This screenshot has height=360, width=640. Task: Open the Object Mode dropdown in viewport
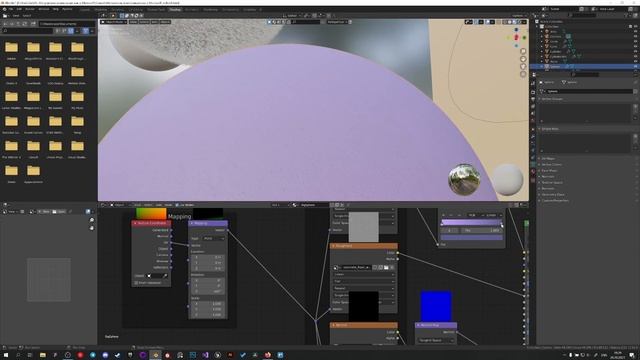[114, 22]
